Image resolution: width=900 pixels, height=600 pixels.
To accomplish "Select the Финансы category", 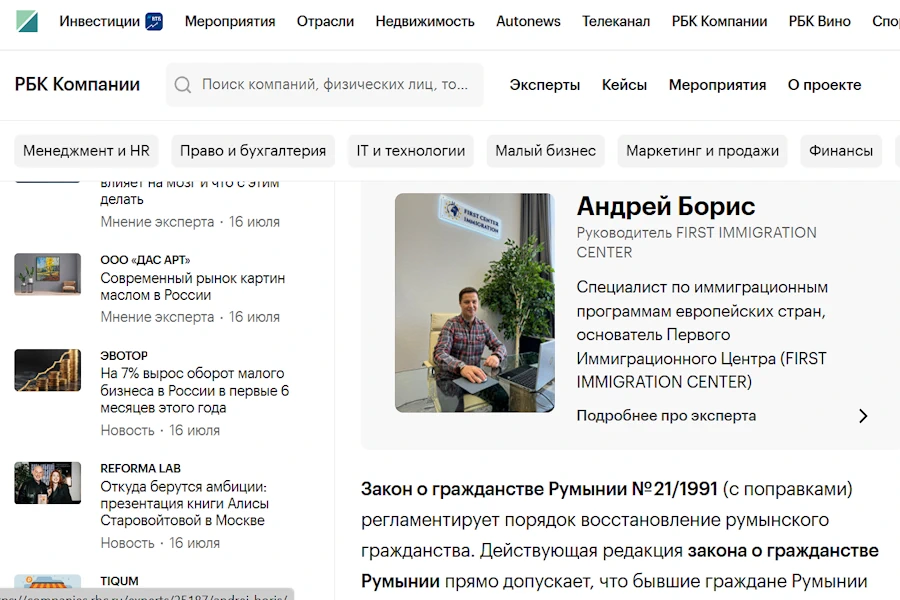I will click(x=841, y=150).
